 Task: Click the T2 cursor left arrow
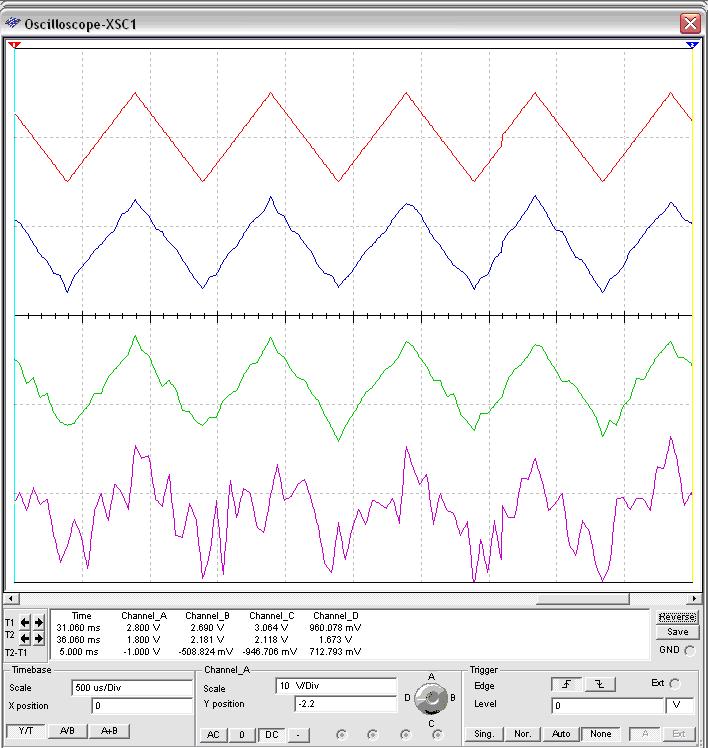26,639
